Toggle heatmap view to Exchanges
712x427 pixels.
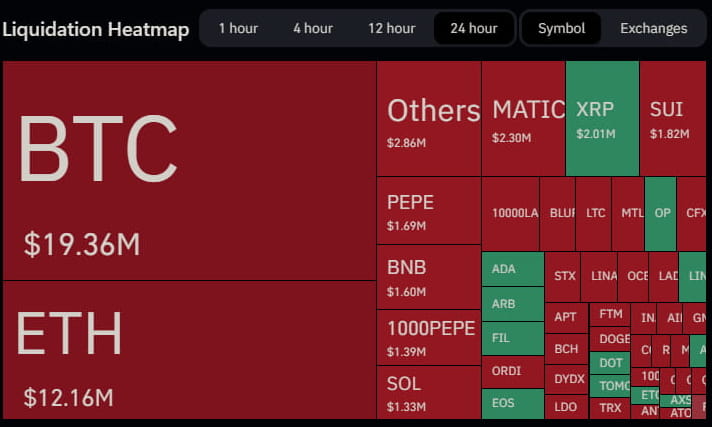[653, 28]
